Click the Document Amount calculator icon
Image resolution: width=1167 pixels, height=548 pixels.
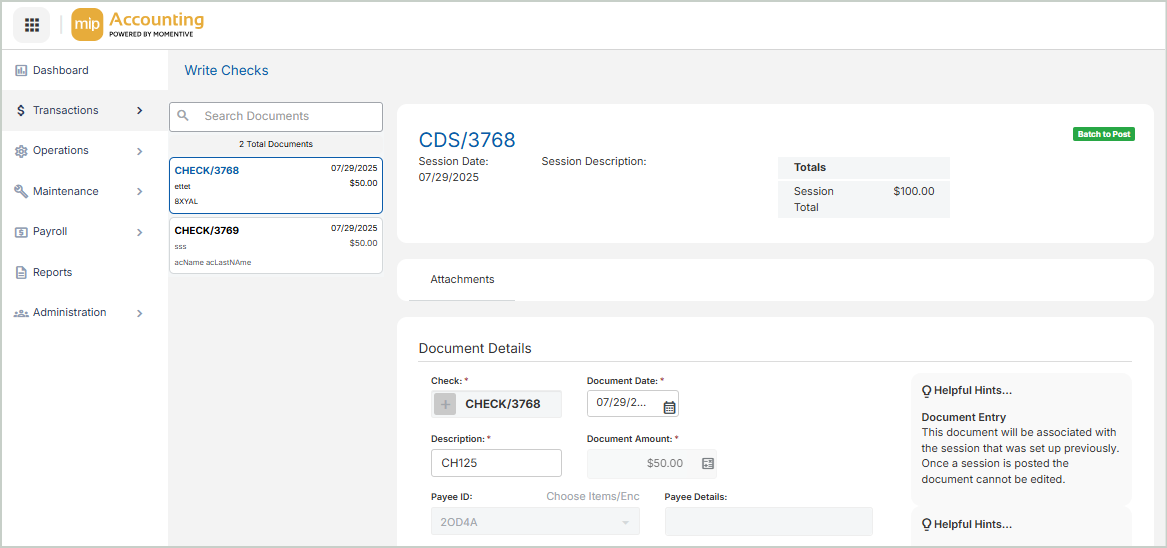point(707,464)
